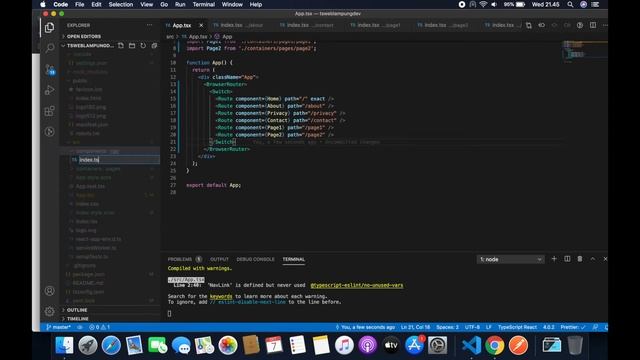Image resolution: width=640 pixels, height=360 pixels.
Task: Open Spotlight search in menu bar
Action: (x=570, y=4)
